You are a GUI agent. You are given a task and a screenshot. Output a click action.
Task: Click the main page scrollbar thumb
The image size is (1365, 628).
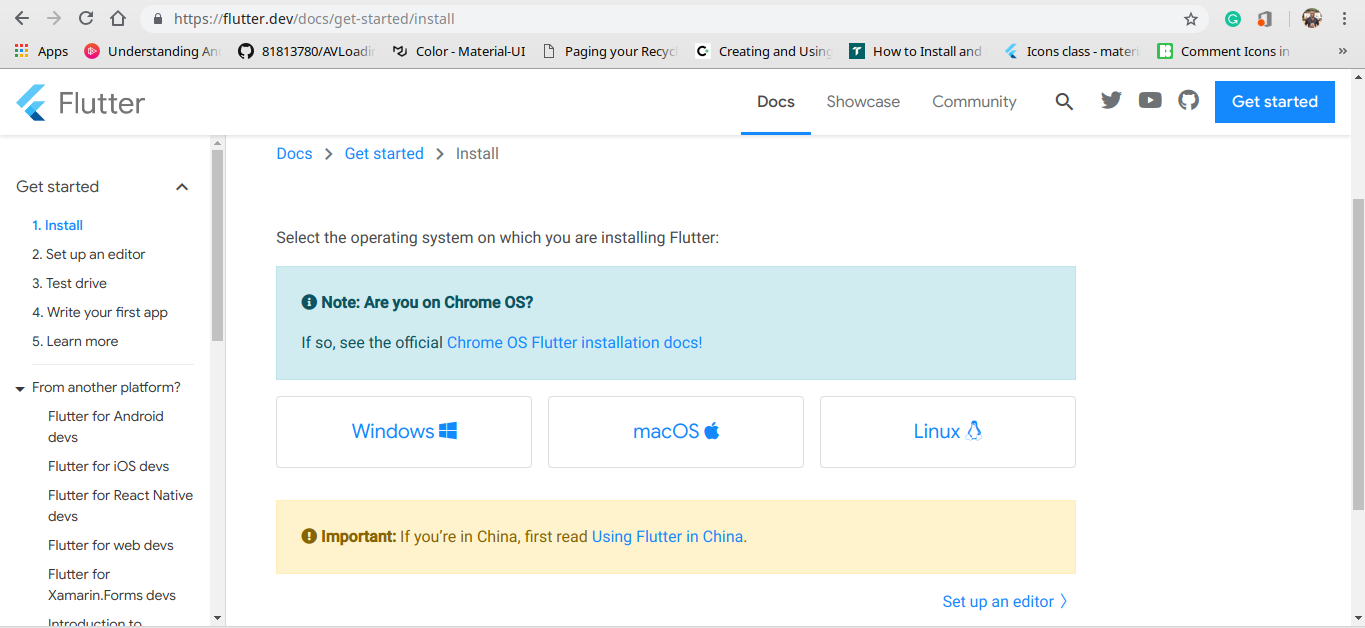coord(1357,355)
